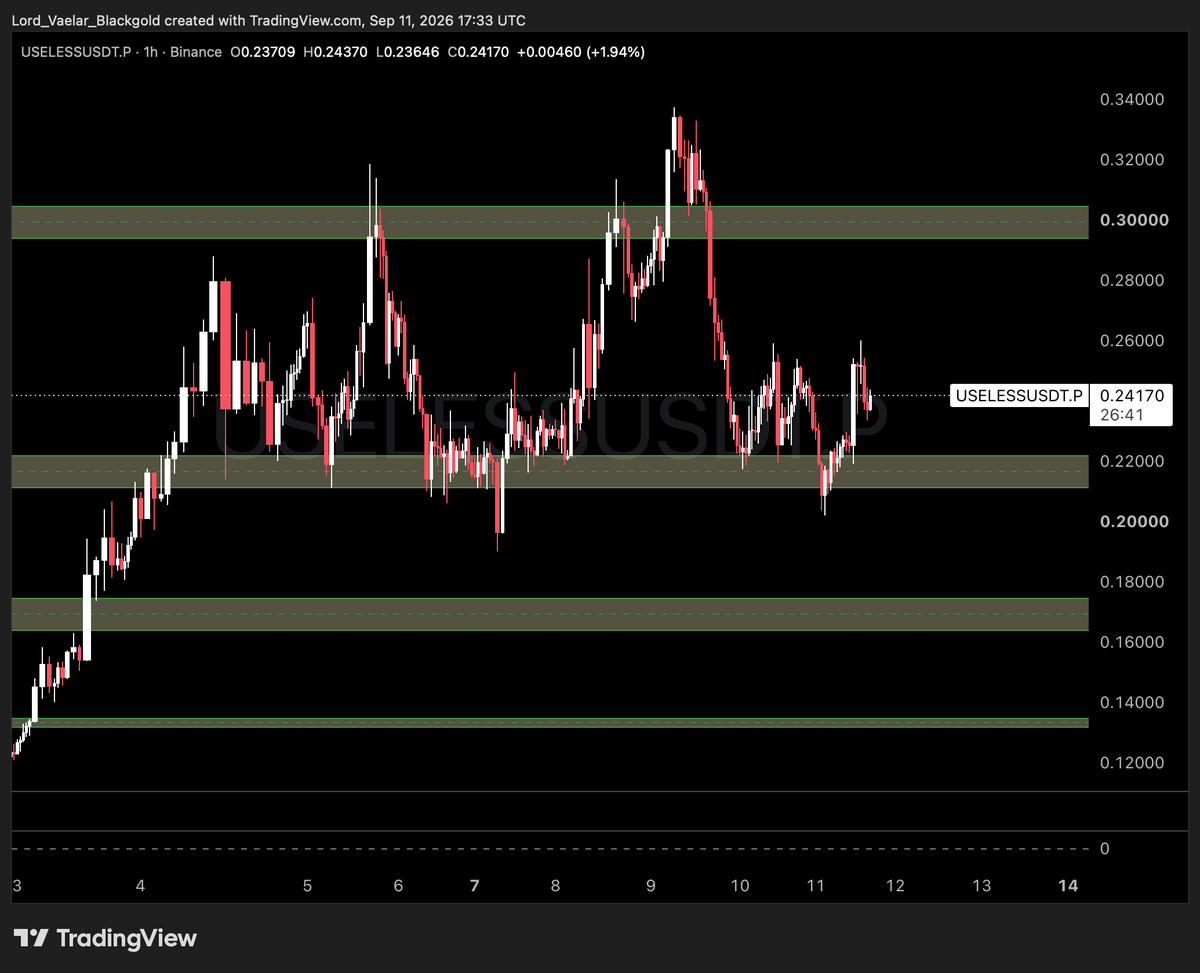This screenshot has width=1200, height=973.
Task: Click date label 13 on the time axis
Action: (982, 886)
